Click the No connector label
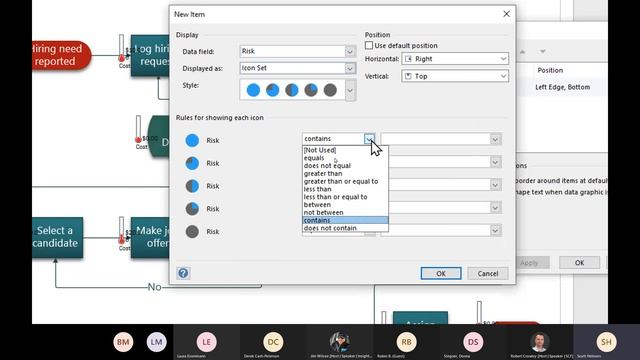This screenshot has width=640, height=360. 154,287
